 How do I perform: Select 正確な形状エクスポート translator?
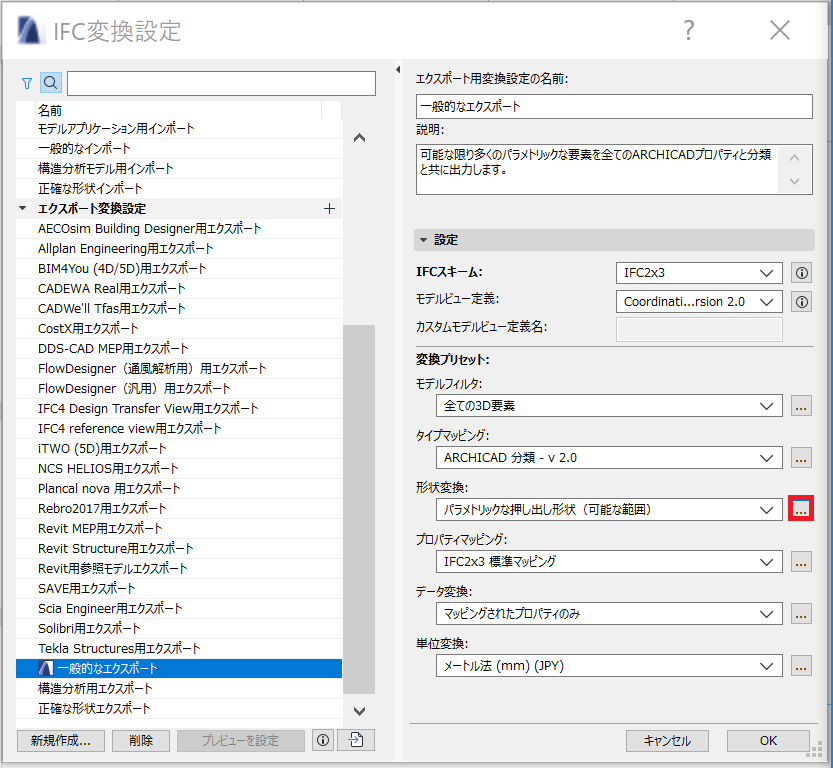(179, 709)
